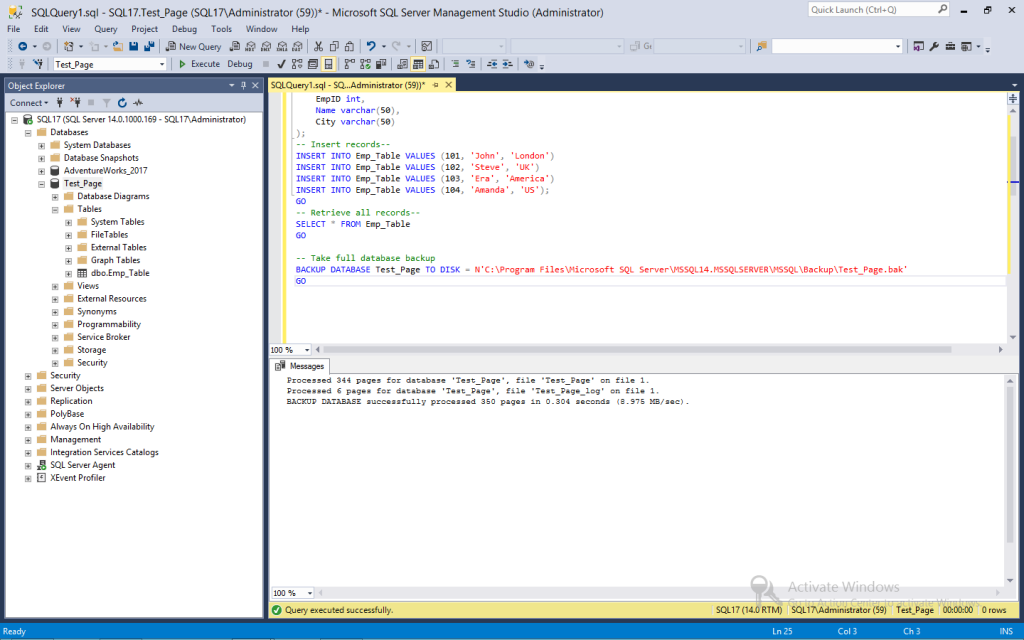The width and height of the screenshot is (1024, 640).
Task: Save the current query file
Action: [x=133, y=46]
